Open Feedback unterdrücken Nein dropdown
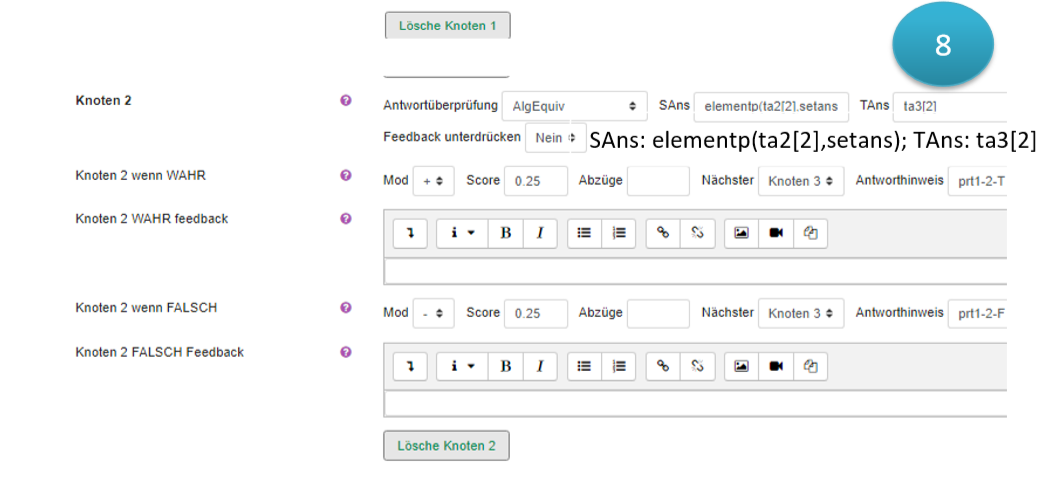 pos(555,138)
